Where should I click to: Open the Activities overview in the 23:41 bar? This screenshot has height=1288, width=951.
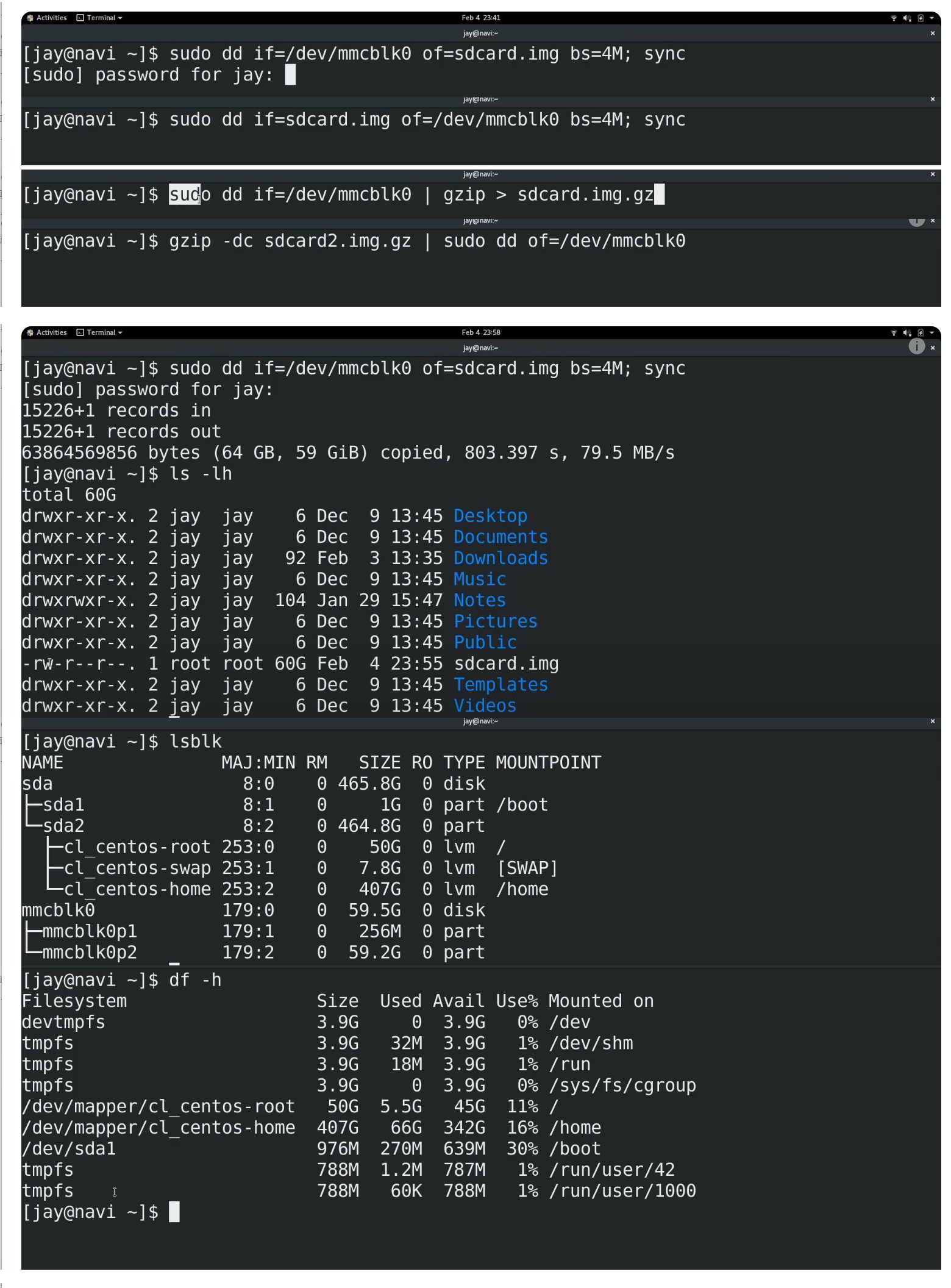[x=48, y=18]
